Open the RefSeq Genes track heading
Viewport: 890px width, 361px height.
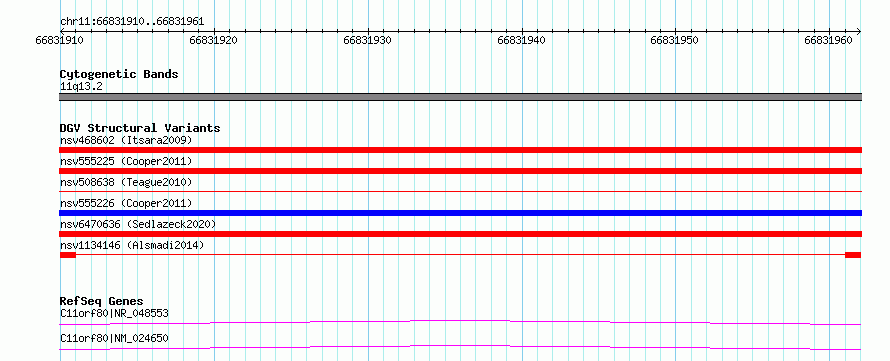coord(102,301)
